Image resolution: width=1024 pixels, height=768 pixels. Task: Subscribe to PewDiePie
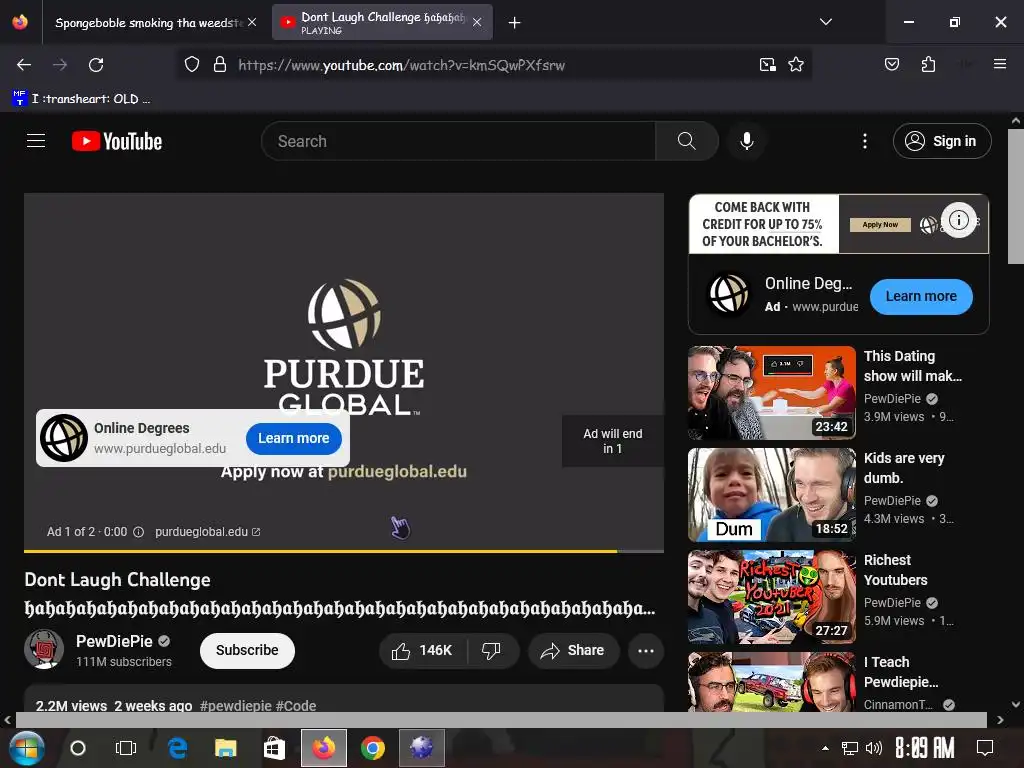pyautogui.click(x=248, y=650)
